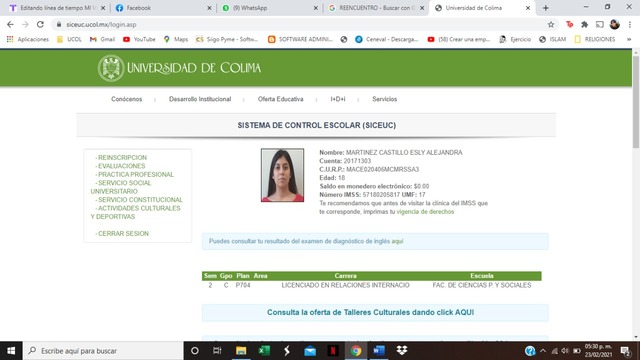Select LICENCIADO EN RELACIONES INTERNACIO cell
Screen dimensions: 640x360
click(x=345, y=285)
